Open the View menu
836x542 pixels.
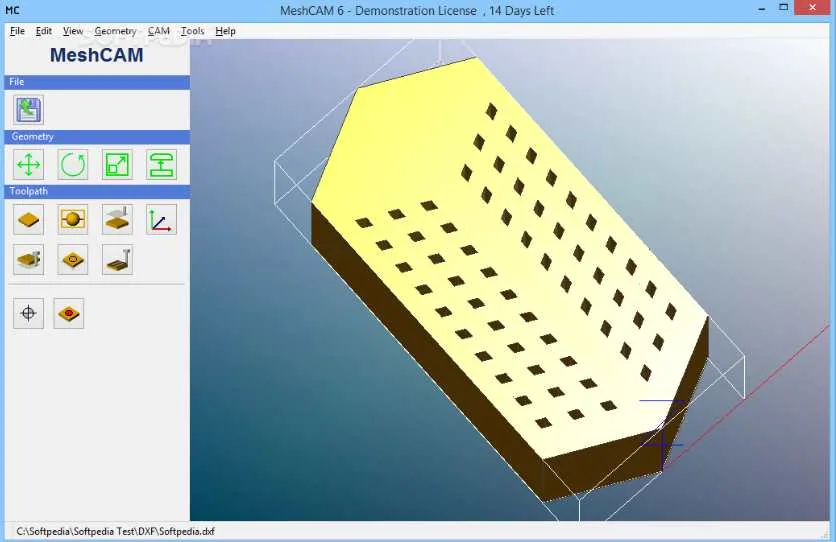pyautogui.click(x=73, y=31)
